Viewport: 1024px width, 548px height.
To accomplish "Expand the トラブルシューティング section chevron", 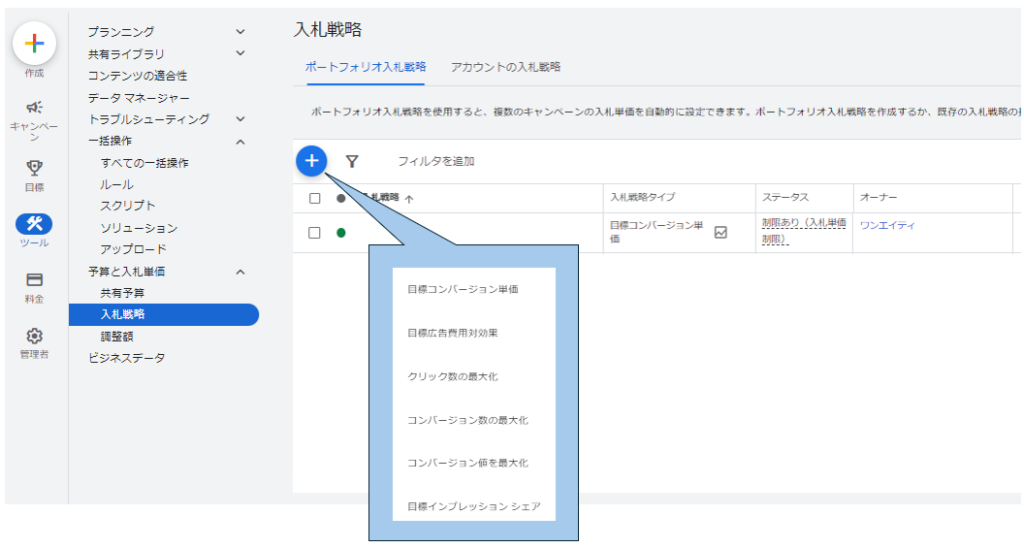I will click(240, 119).
